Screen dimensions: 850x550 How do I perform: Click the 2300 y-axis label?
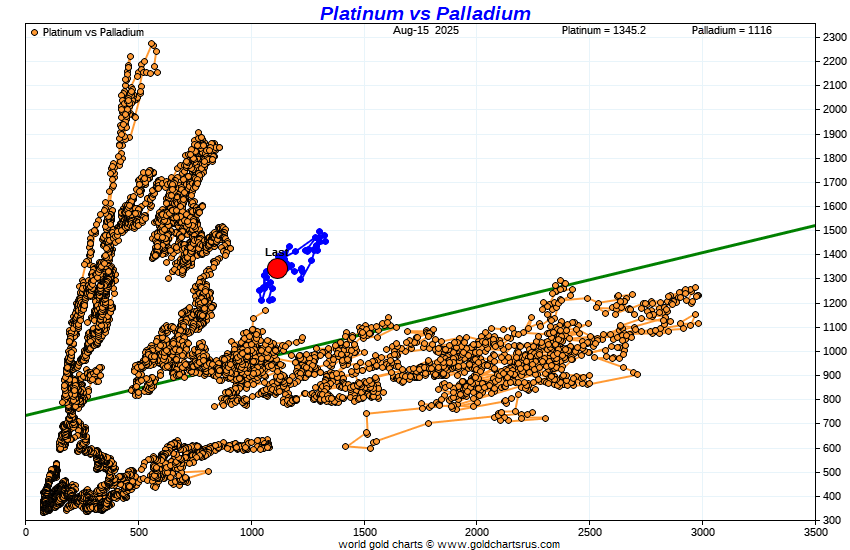[x=834, y=37]
